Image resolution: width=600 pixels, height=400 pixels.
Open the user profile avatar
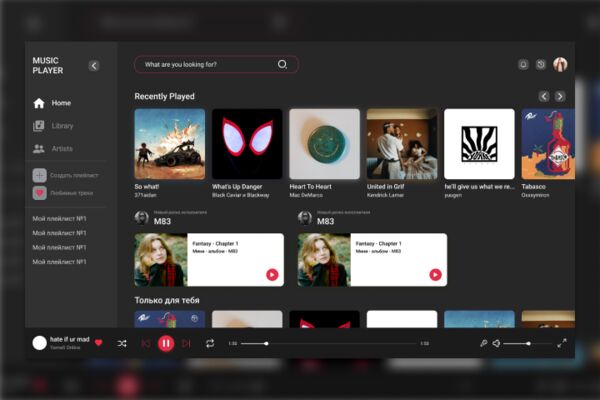pyautogui.click(x=560, y=64)
